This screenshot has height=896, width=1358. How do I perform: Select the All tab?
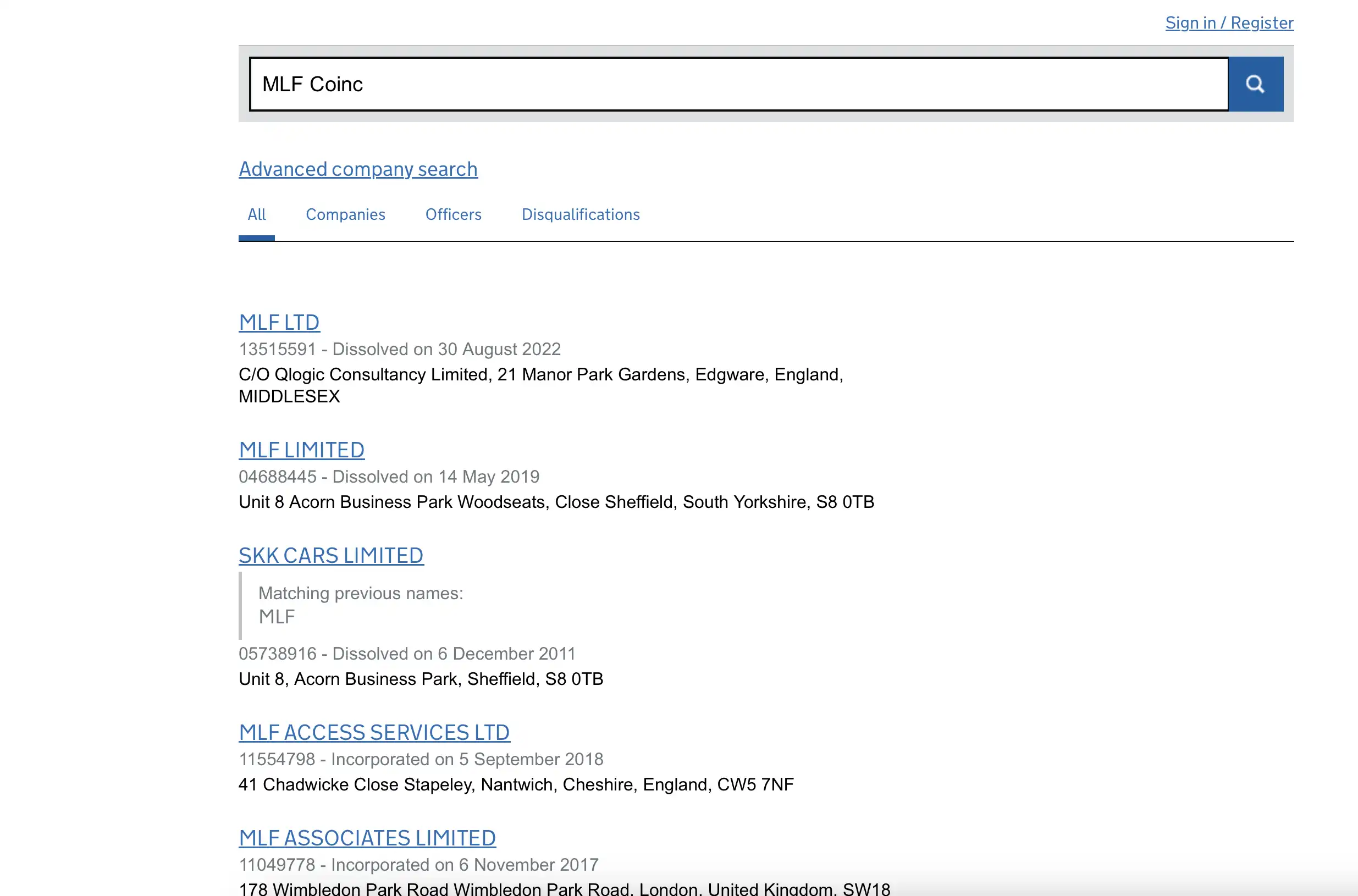(x=257, y=214)
